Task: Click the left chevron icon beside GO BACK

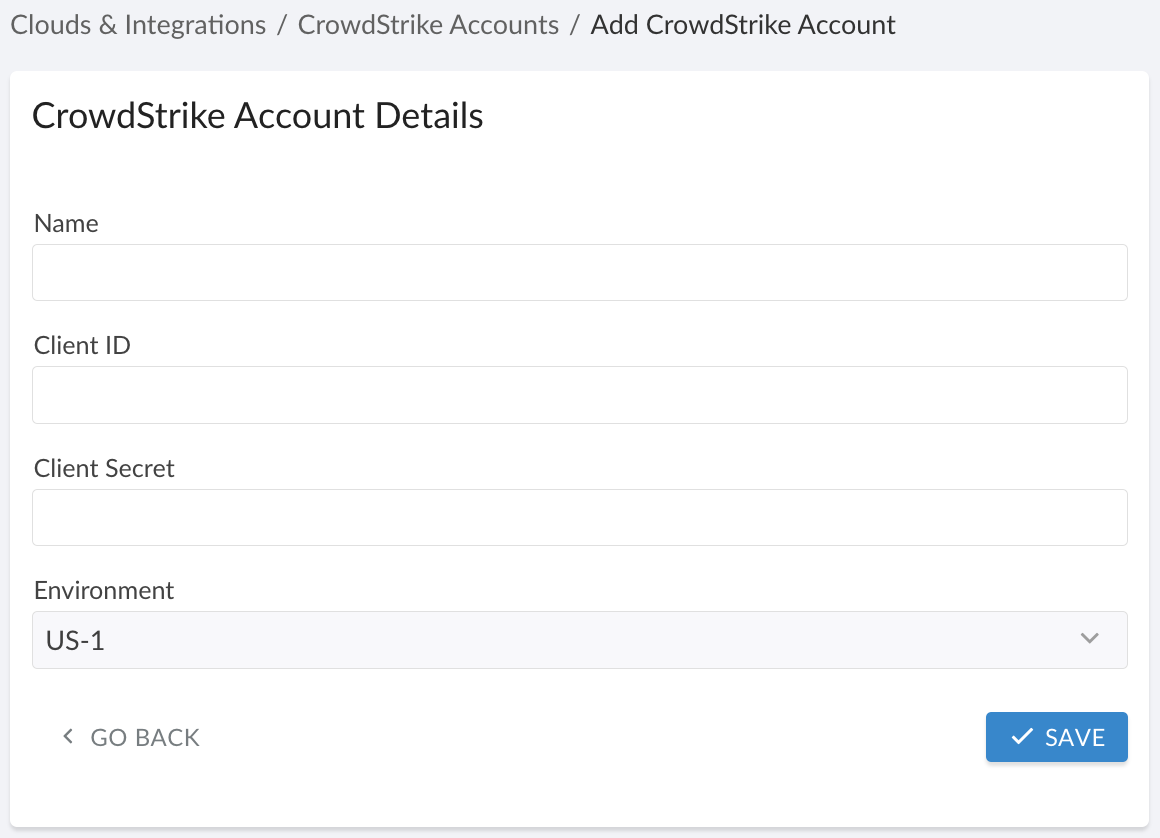Action: [x=67, y=736]
